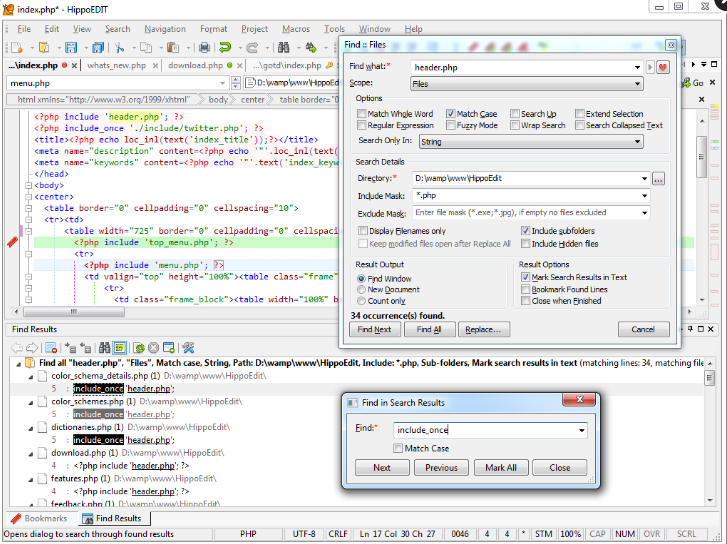727x544 pixels.
Task: Click Mark All in Find in Search Results
Action: pos(501,467)
